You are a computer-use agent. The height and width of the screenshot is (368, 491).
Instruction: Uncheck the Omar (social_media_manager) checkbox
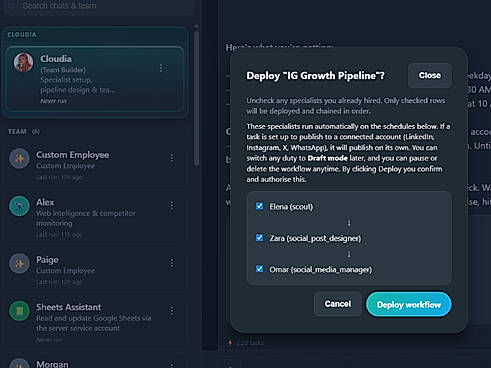[259, 269]
